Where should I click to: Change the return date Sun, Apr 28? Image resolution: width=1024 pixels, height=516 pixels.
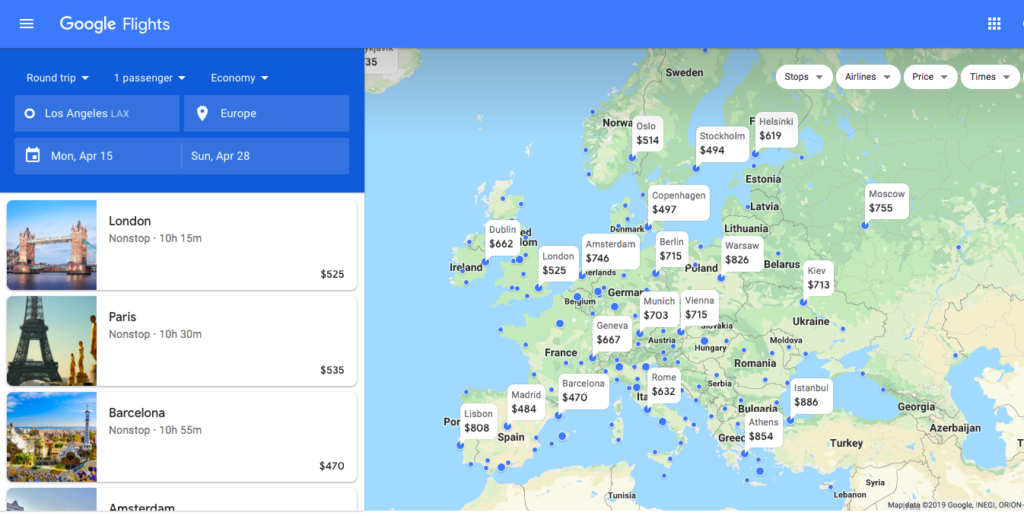[x=266, y=156]
